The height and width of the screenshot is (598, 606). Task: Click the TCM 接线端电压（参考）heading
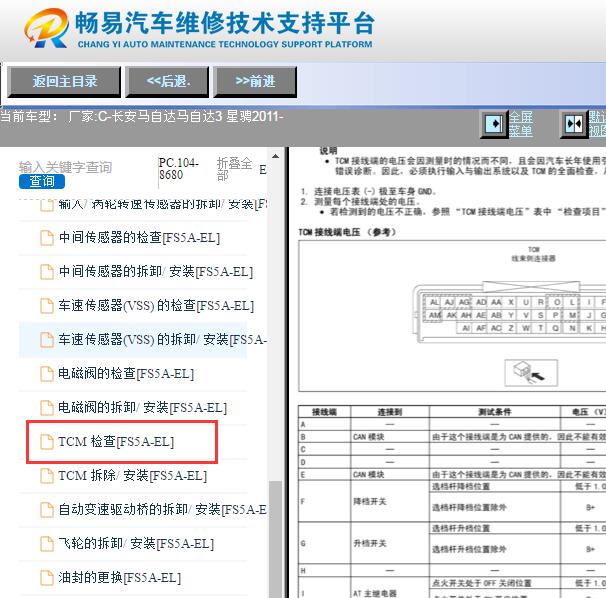(x=347, y=232)
